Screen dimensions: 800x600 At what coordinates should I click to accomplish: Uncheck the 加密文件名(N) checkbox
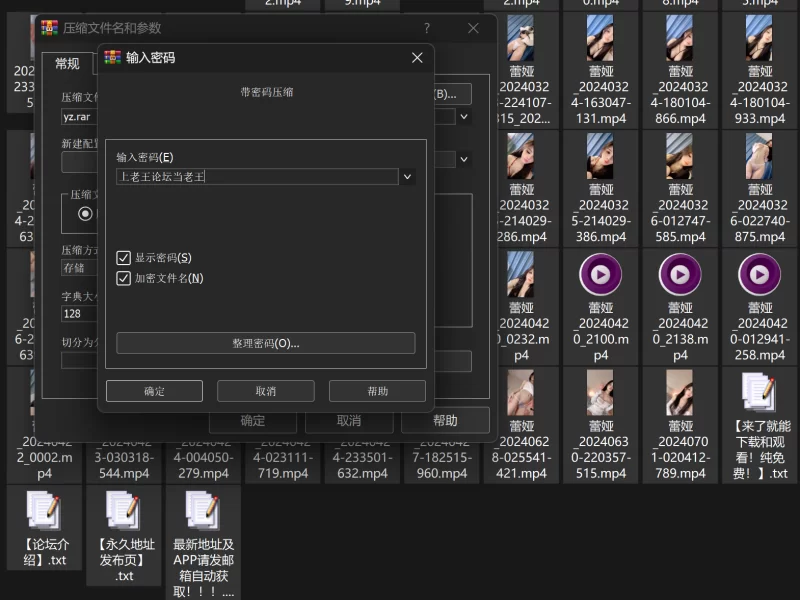point(124,278)
